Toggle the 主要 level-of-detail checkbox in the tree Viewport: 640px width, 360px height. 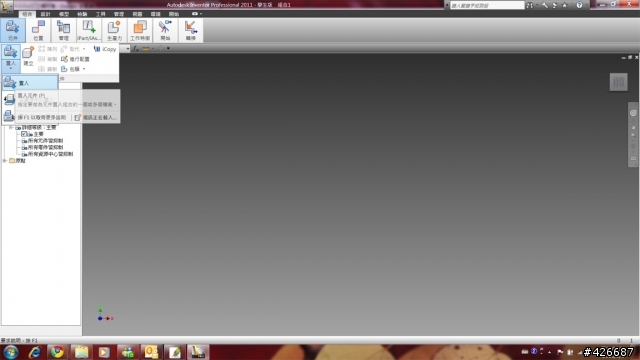click(x=24, y=134)
